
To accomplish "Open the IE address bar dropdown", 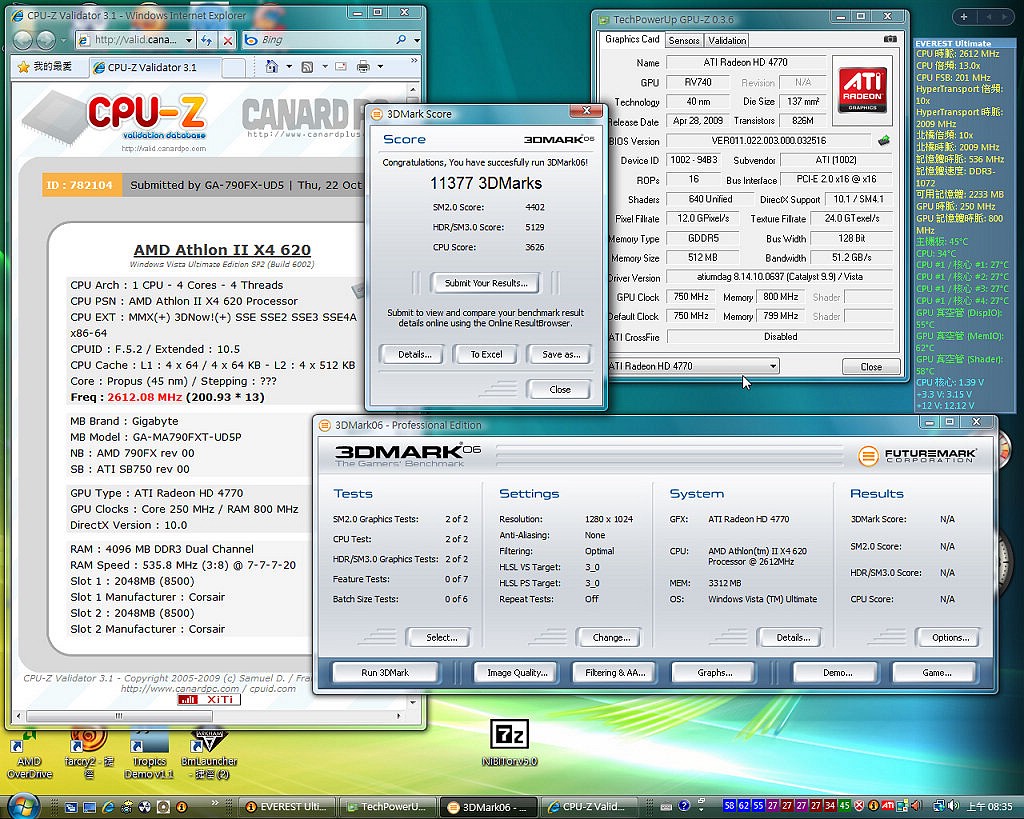I will (189, 40).
